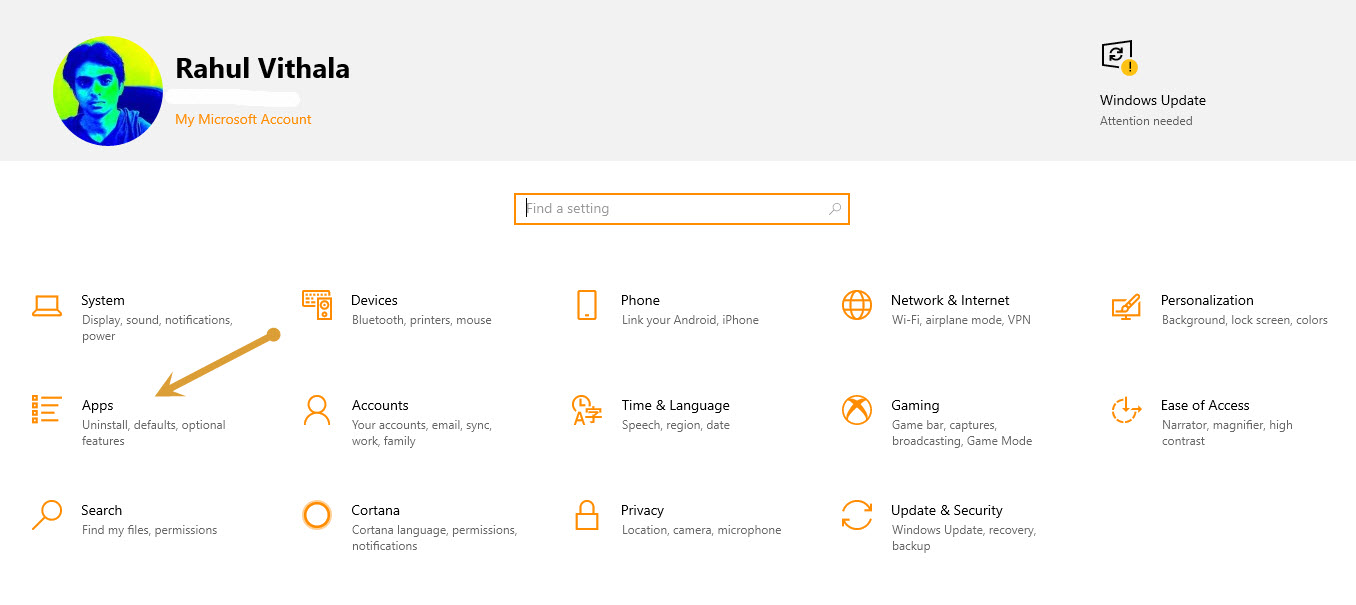The height and width of the screenshot is (605, 1356).
Task: Click Windows Update, recovery, backup text
Action: 964,538
